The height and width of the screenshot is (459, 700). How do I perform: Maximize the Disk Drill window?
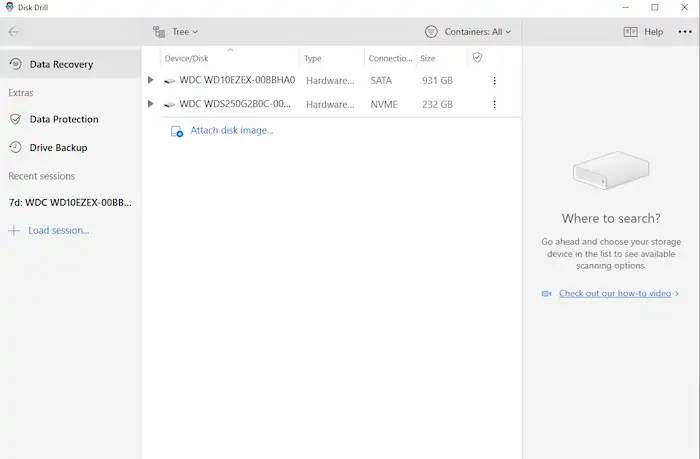click(x=654, y=7)
